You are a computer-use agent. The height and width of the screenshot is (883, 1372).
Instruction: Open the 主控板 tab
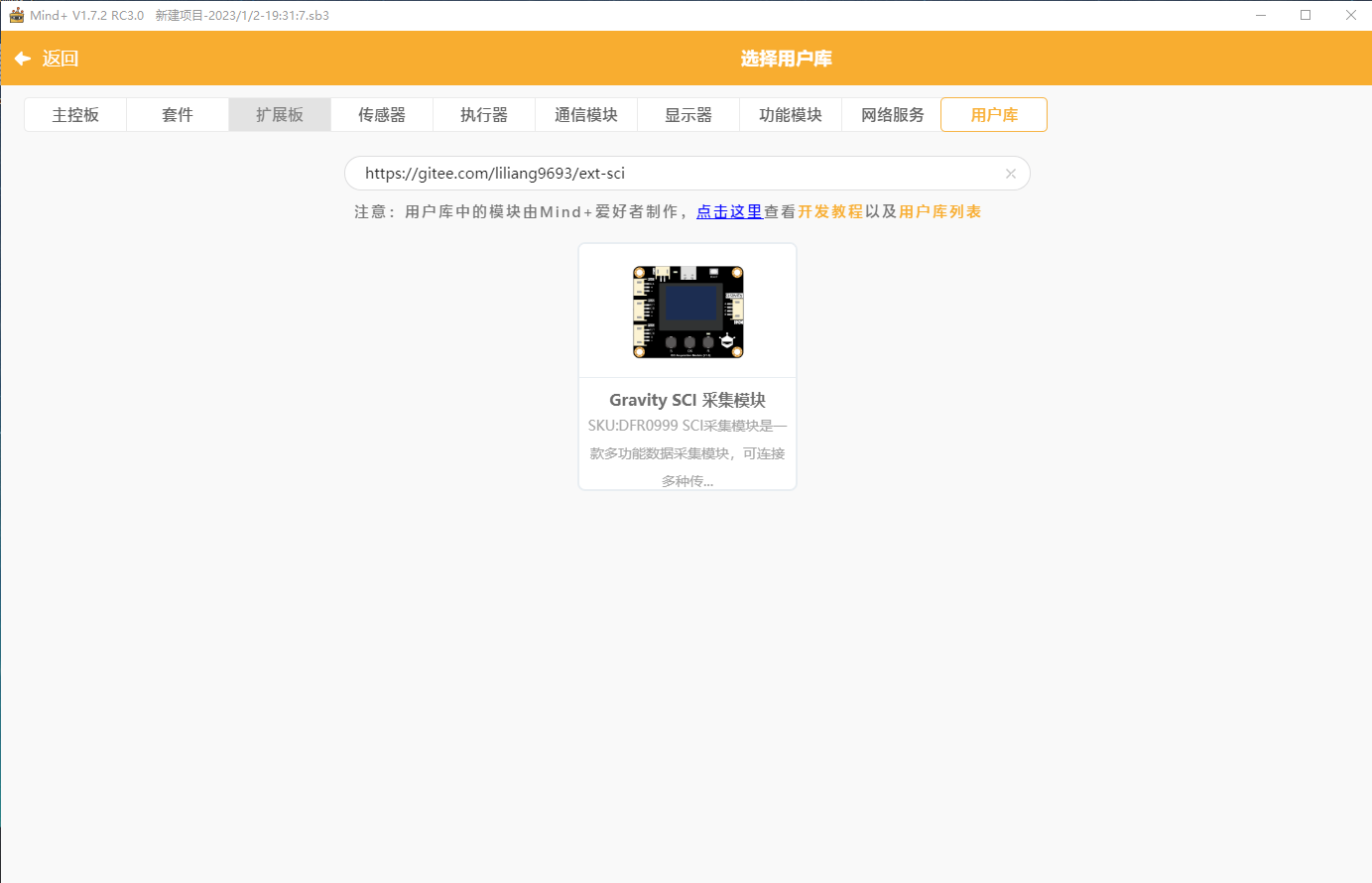(75, 115)
